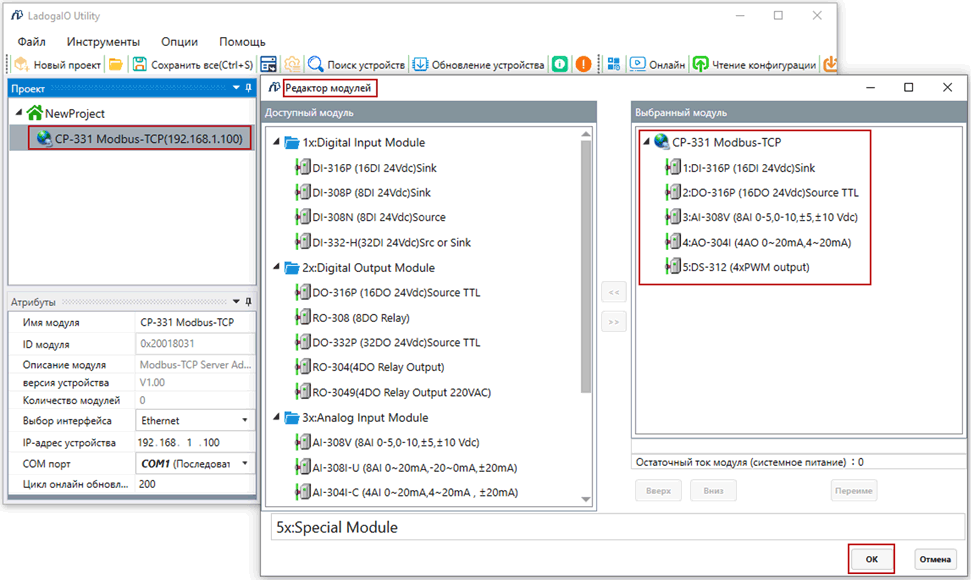Click the Вверх button
Viewport: 979px width, 580px height.
tap(659, 491)
